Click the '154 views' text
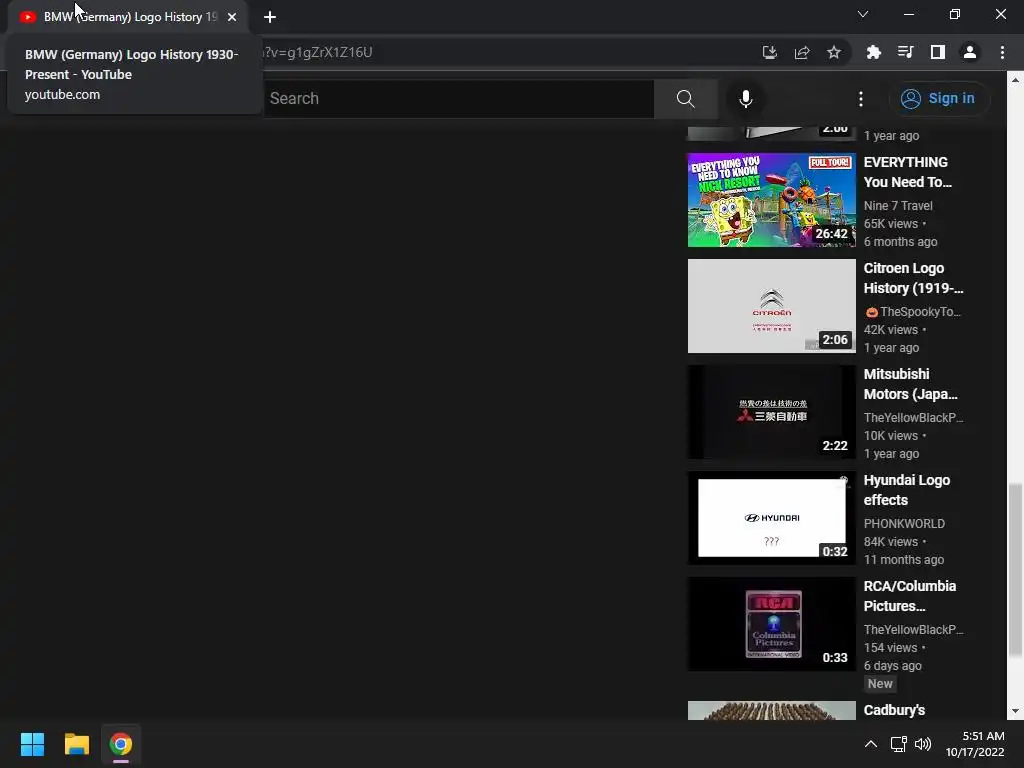The image size is (1024, 768). [890, 648]
